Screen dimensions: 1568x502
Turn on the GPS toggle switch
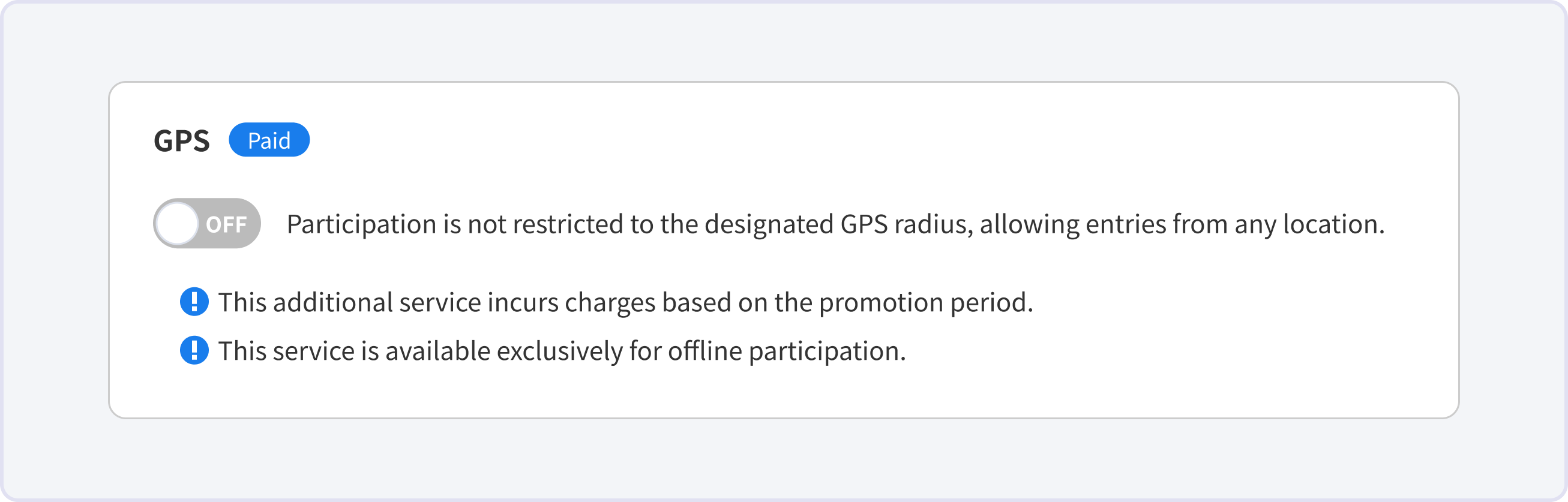click(x=207, y=223)
